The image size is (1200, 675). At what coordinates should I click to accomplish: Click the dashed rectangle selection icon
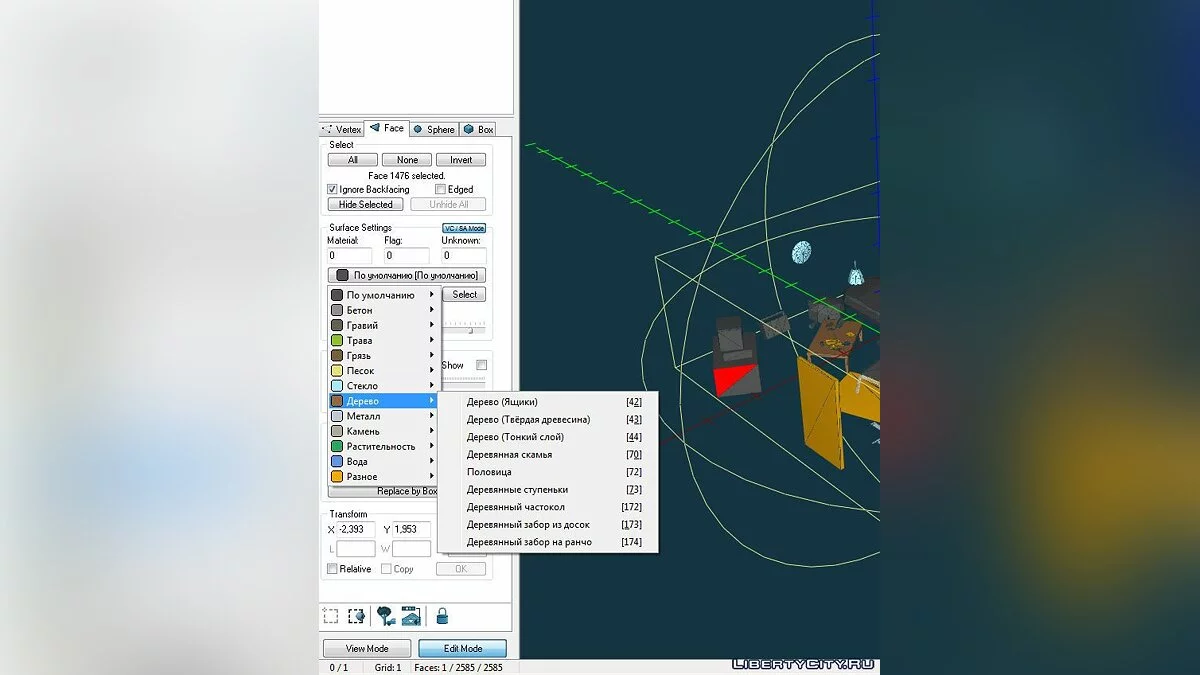tap(331, 616)
